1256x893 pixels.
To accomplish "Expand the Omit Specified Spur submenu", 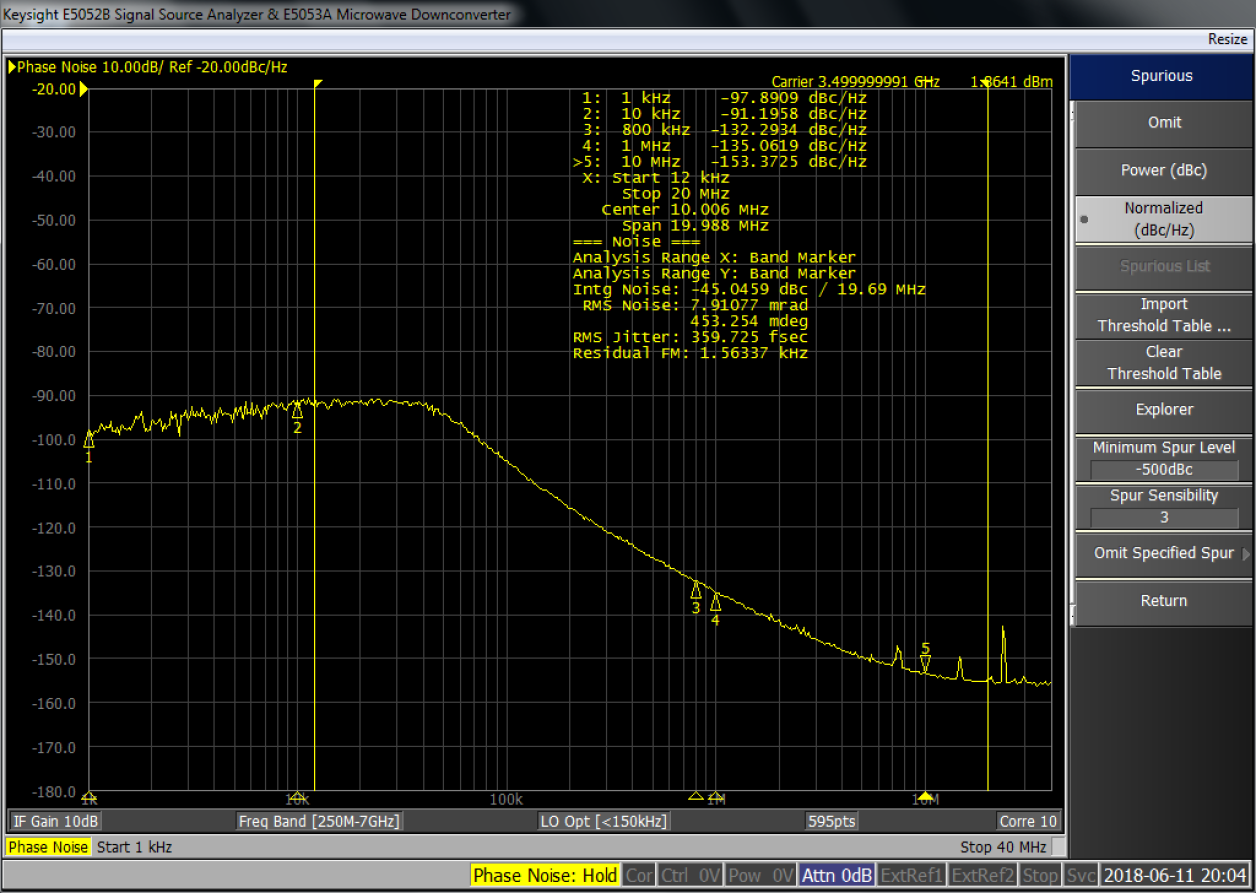I will (1163, 553).
